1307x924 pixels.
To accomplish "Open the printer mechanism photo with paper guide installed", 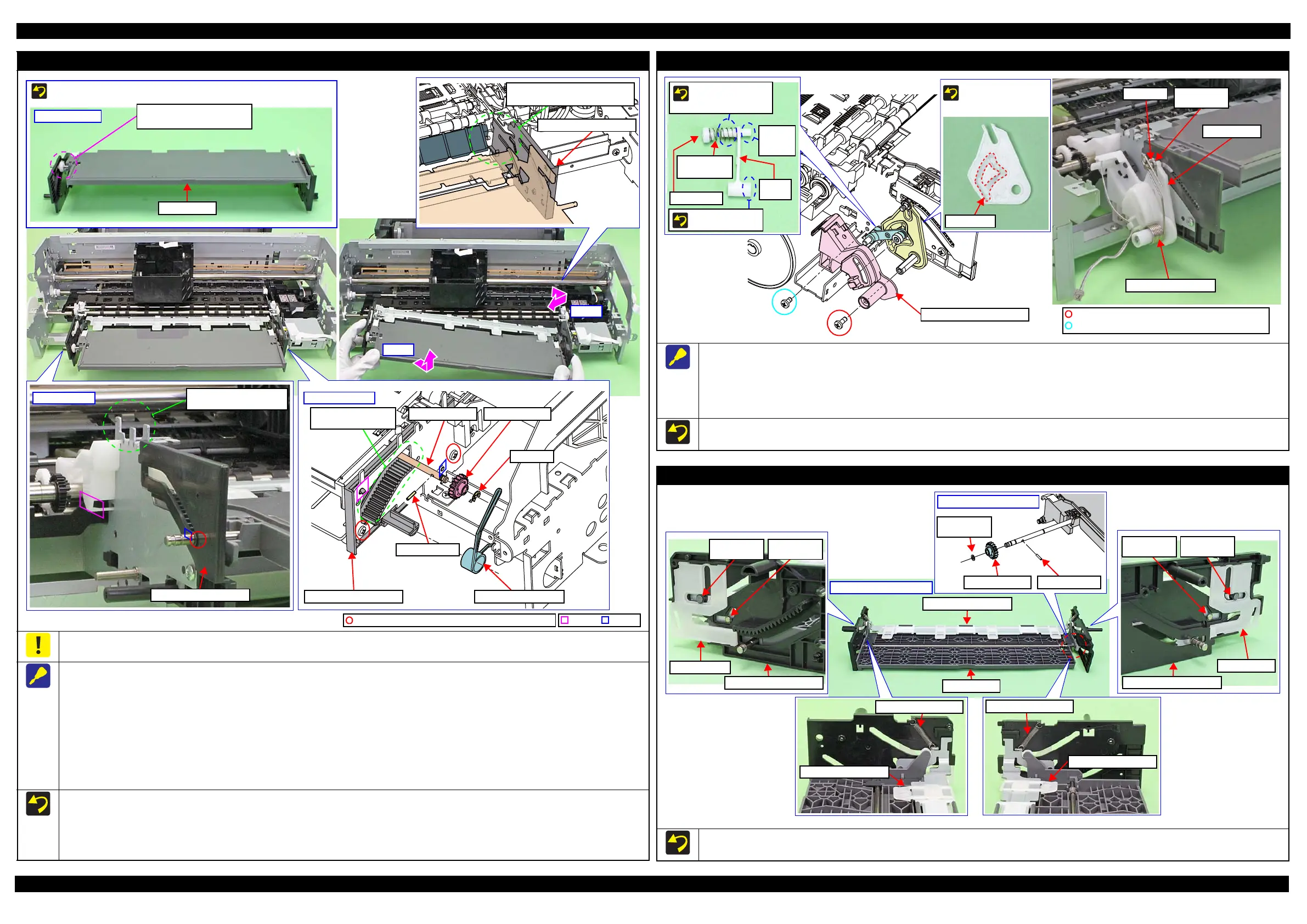I will tap(182, 305).
